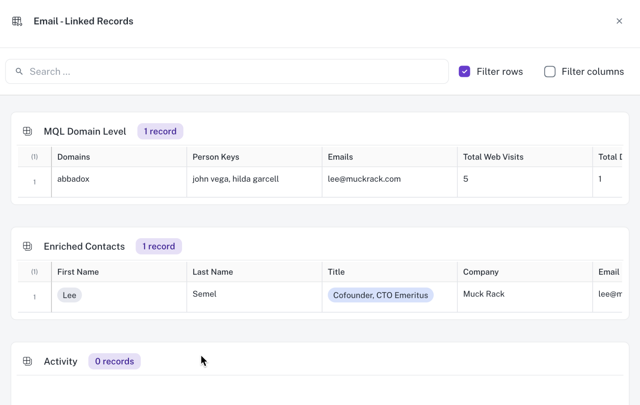The image size is (640, 405).
Task: Click the MQL Domain Level 1 record badge
Action: [x=160, y=131]
